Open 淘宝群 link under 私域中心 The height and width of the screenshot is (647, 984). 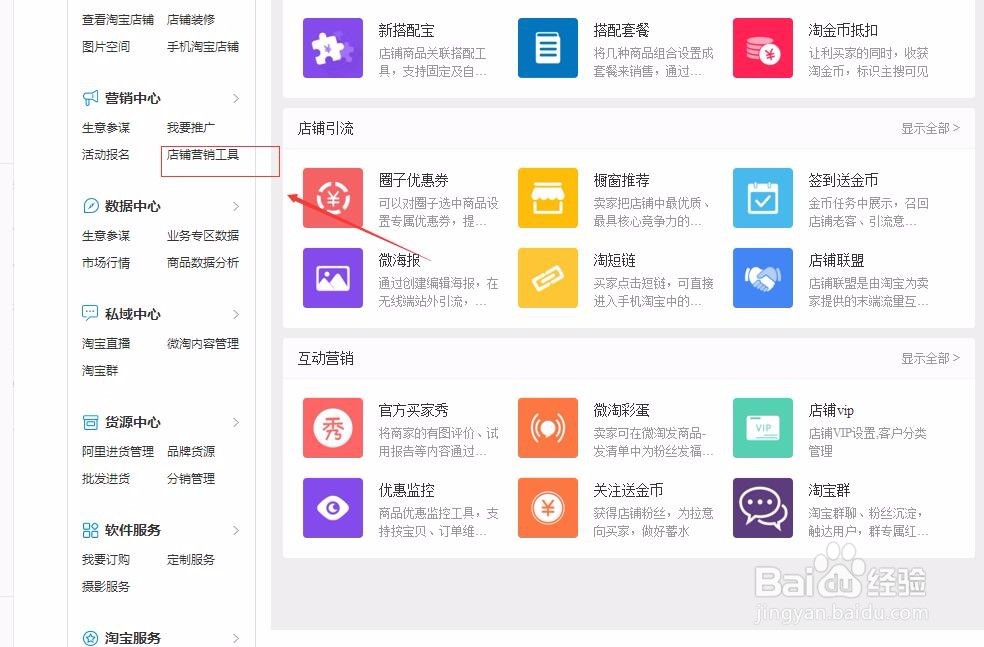coord(100,370)
